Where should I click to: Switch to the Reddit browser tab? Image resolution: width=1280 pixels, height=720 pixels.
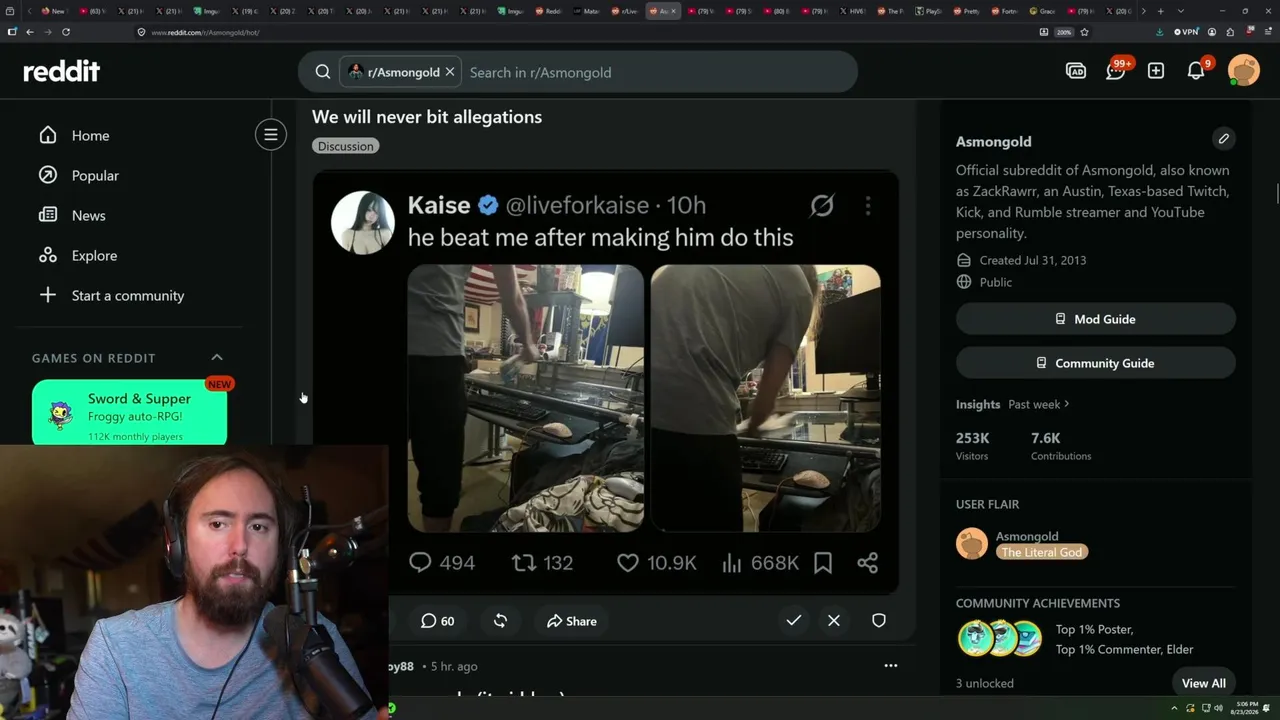coord(549,11)
